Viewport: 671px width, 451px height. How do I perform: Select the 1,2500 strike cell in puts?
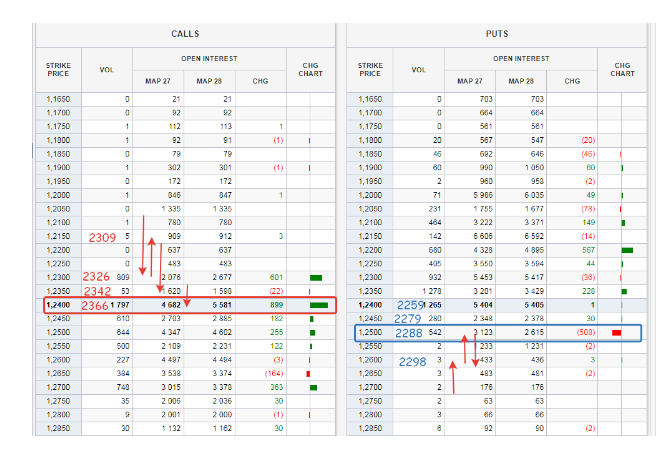pos(371,331)
